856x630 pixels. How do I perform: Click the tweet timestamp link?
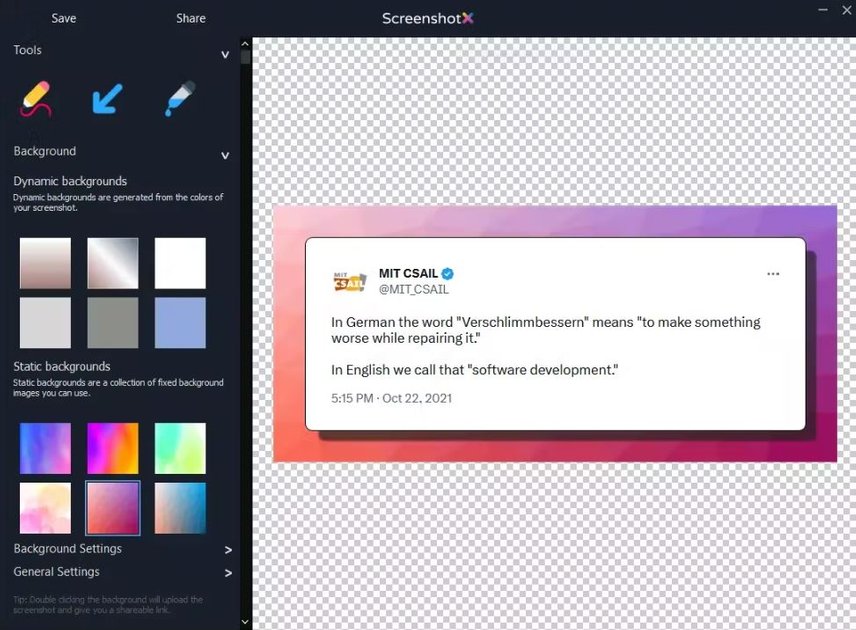tap(390, 398)
